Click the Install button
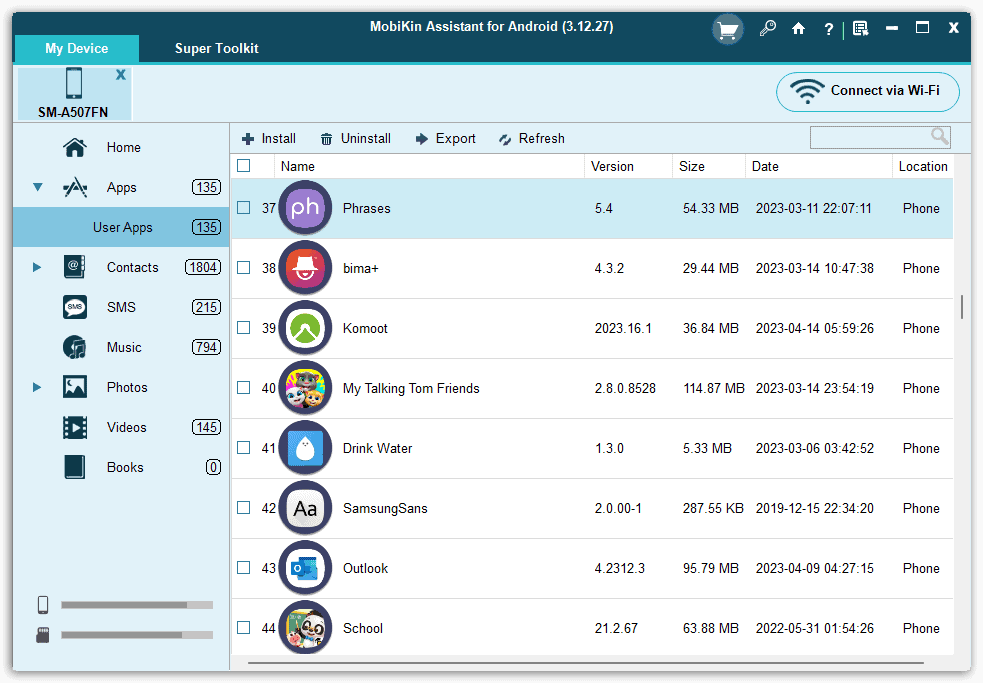This screenshot has width=983, height=683. 269,139
